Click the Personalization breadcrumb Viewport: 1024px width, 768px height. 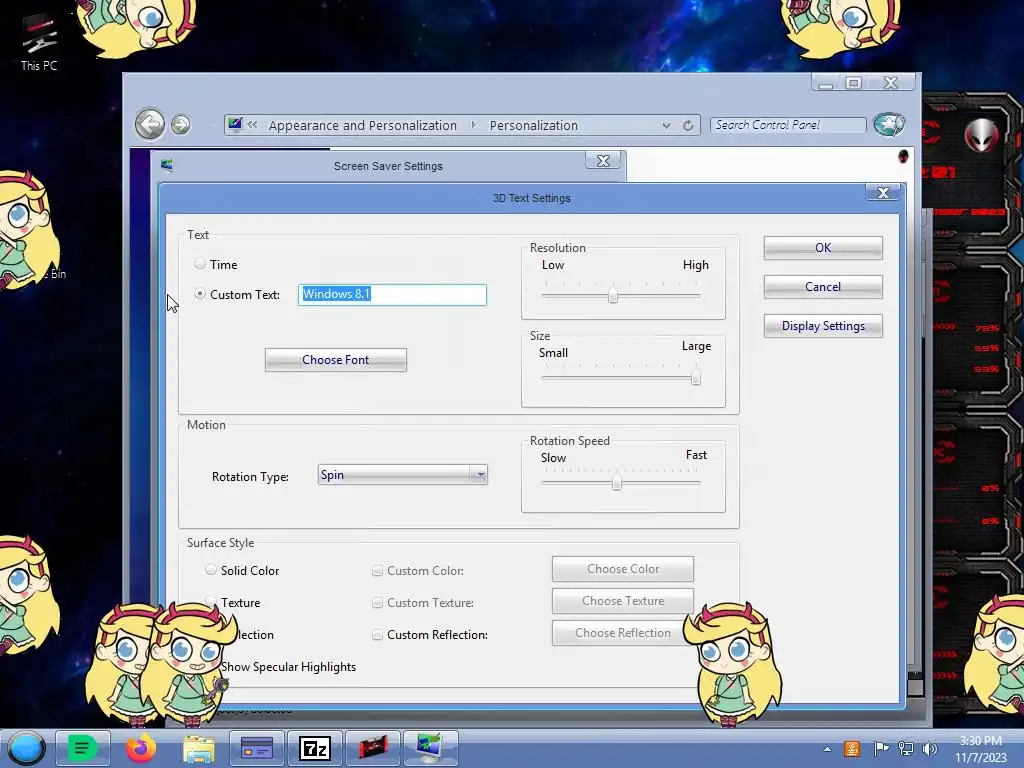point(534,125)
